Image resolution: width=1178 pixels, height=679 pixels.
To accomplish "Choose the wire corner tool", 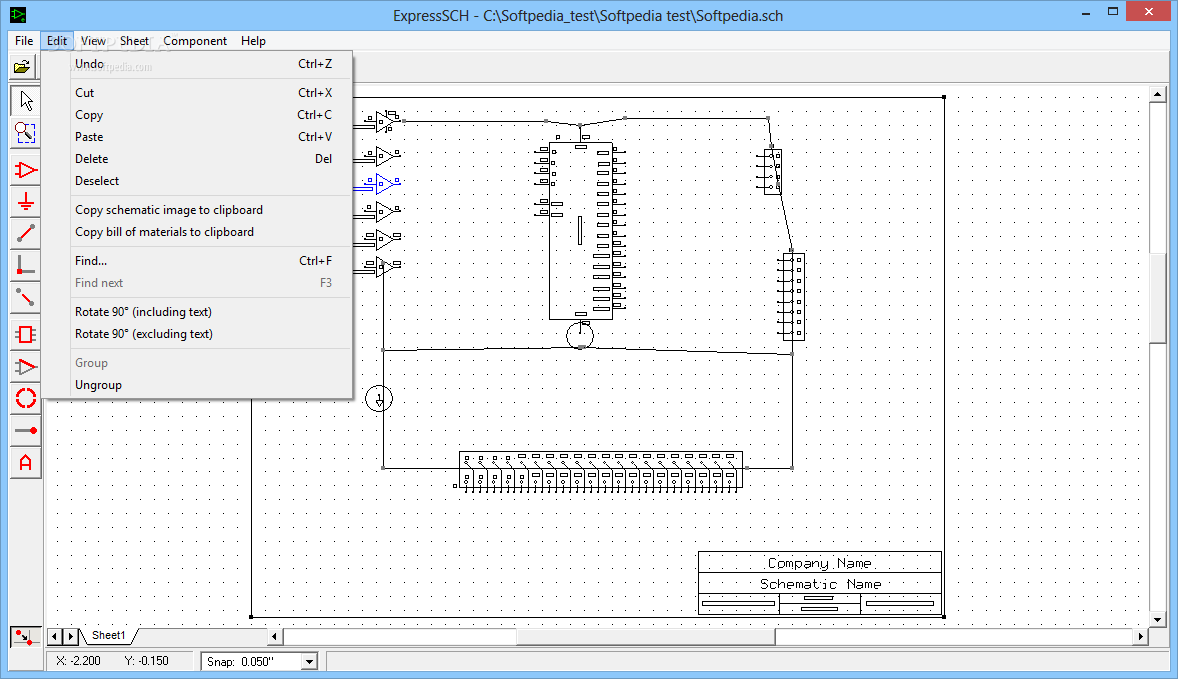I will click(26, 265).
